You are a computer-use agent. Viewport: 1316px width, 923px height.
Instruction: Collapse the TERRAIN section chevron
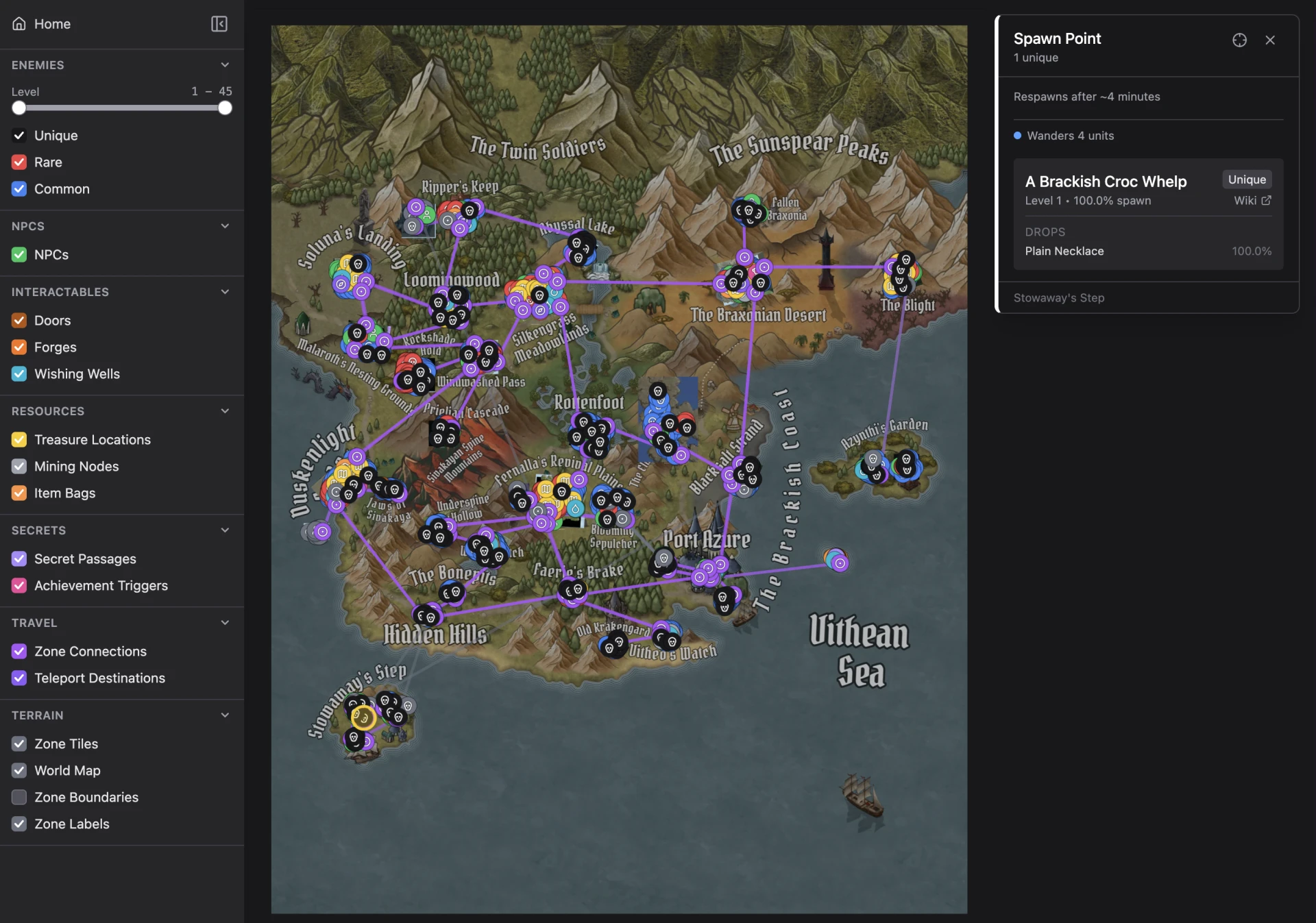coord(225,715)
